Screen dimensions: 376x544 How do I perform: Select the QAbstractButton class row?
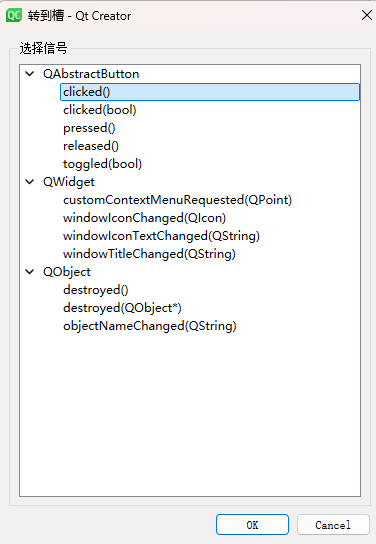point(91,74)
